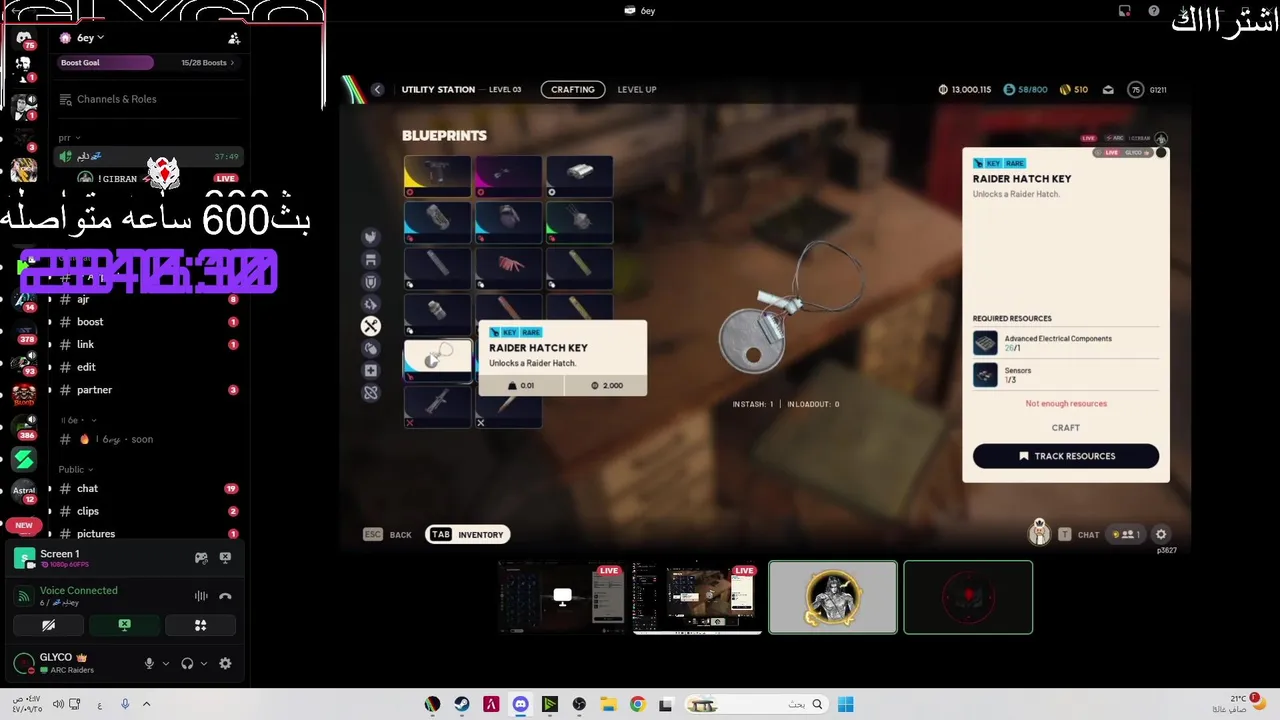This screenshot has width=1280, height=720.
Task: Click the invite people icon
Action: pos(234,38)
